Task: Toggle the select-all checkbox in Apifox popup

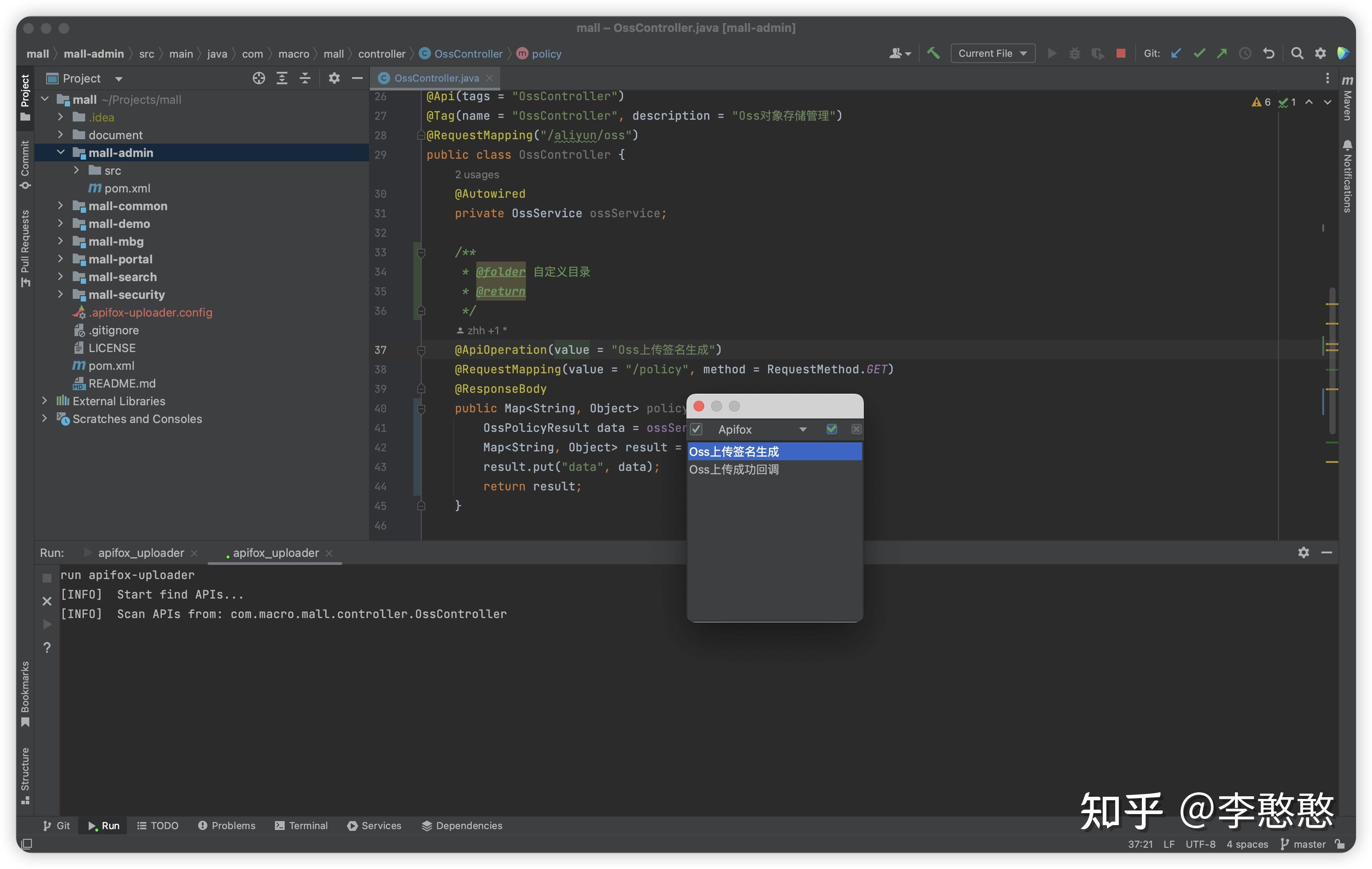Action: click(696, 429)
